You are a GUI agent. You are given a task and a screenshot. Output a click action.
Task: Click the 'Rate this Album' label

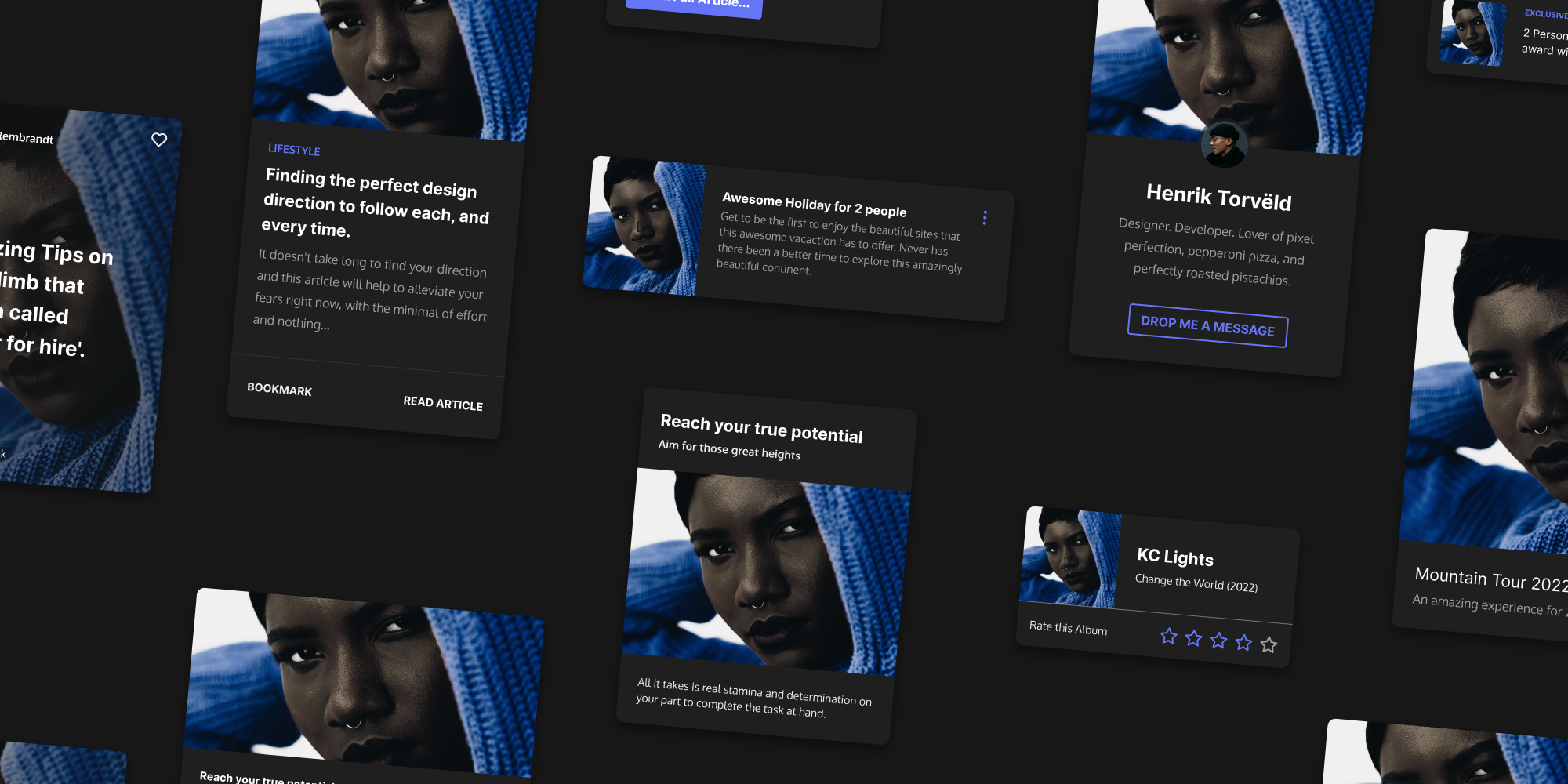(1068, 627)
